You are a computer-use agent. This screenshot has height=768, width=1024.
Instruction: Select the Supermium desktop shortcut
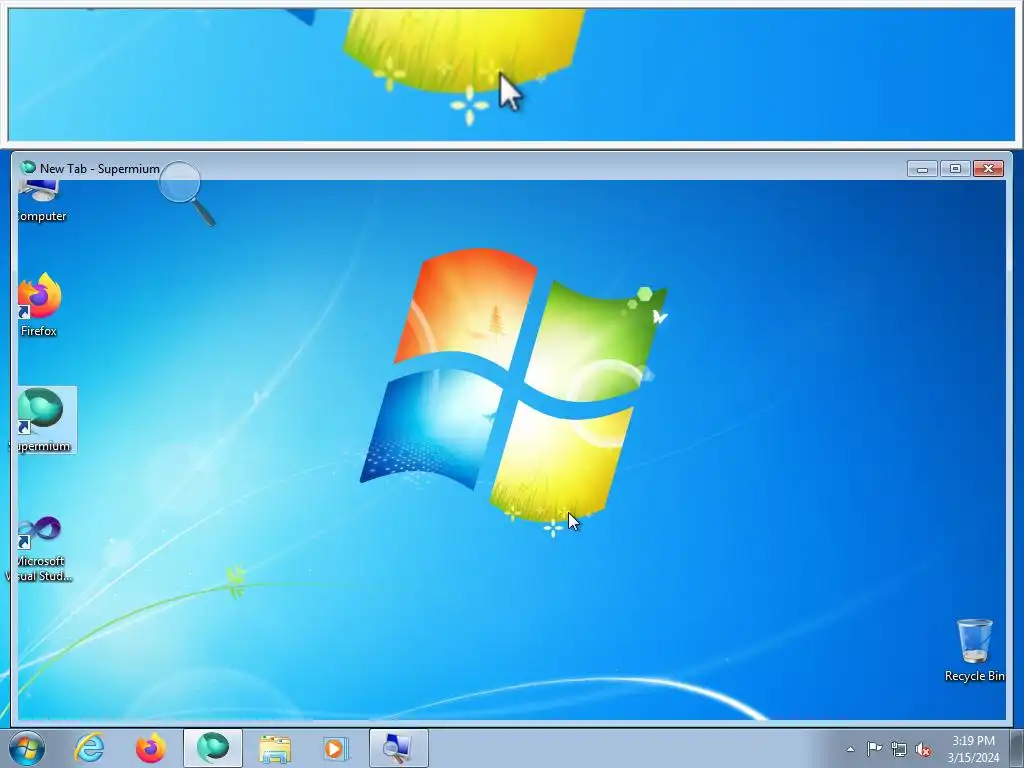(x=43, y=420)
